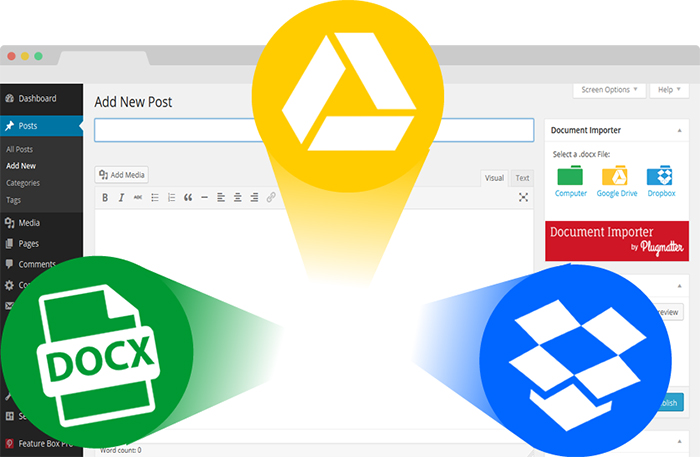This screenshot has width=700, height=457.
Task: Insert a blockquote from the toolbar
Action: tap(188, 198)
